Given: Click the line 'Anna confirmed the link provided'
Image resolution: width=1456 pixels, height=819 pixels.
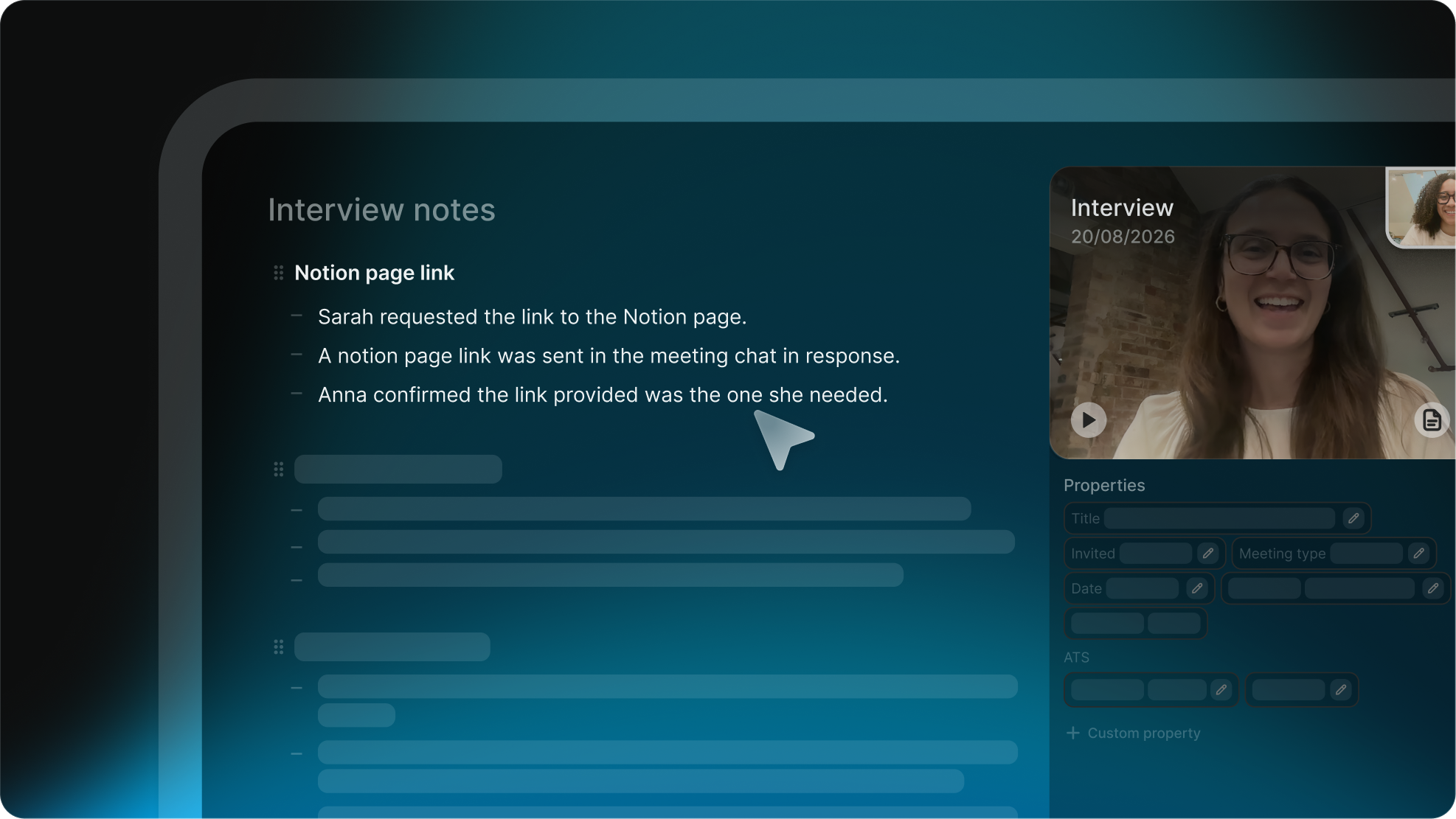Looking at the screenshot, I should (603, 395).
